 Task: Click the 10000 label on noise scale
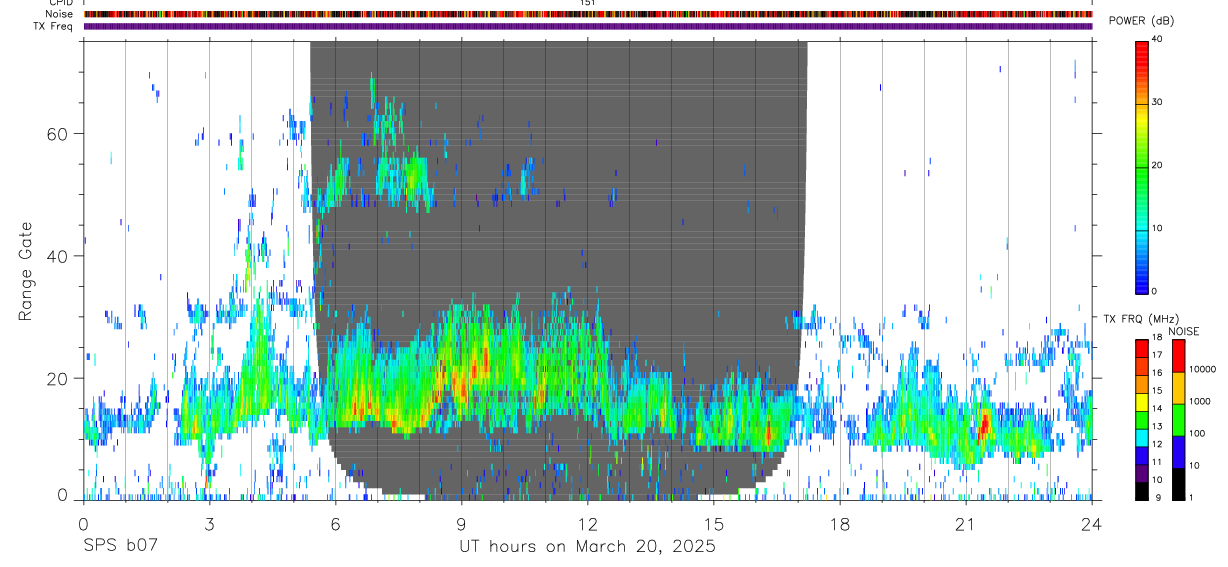pyautogui.click(x=1202, y=370)
